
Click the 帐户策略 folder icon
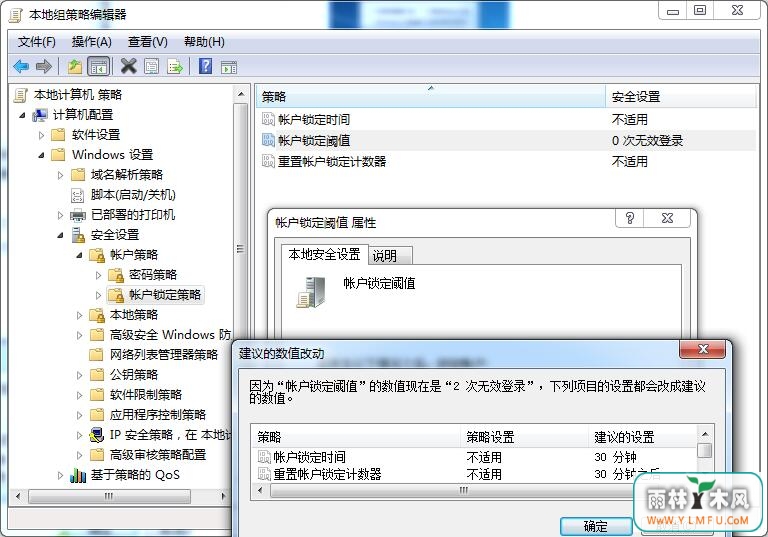[97, 255]
